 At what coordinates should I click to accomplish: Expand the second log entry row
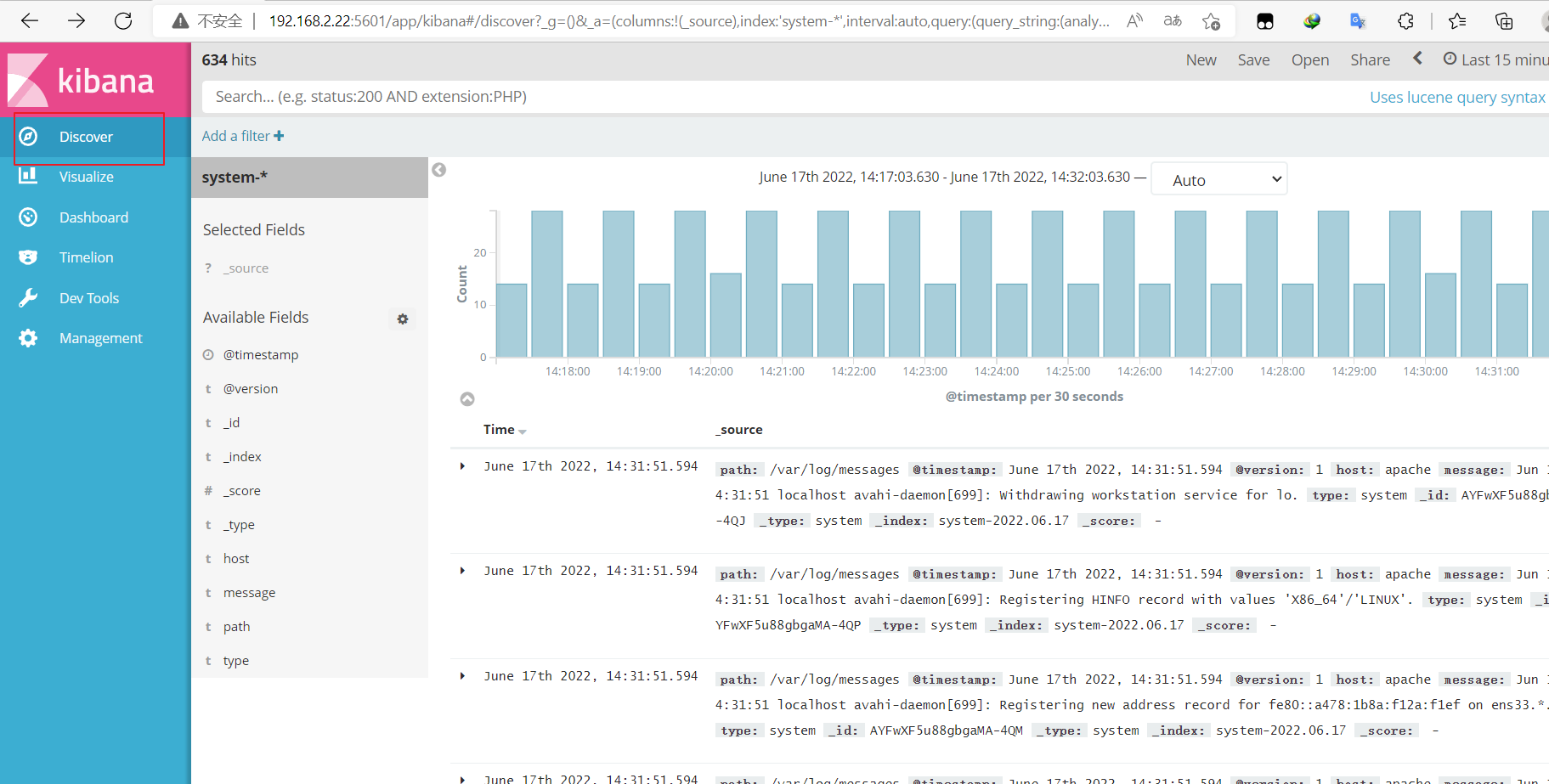tap(462, 571)
